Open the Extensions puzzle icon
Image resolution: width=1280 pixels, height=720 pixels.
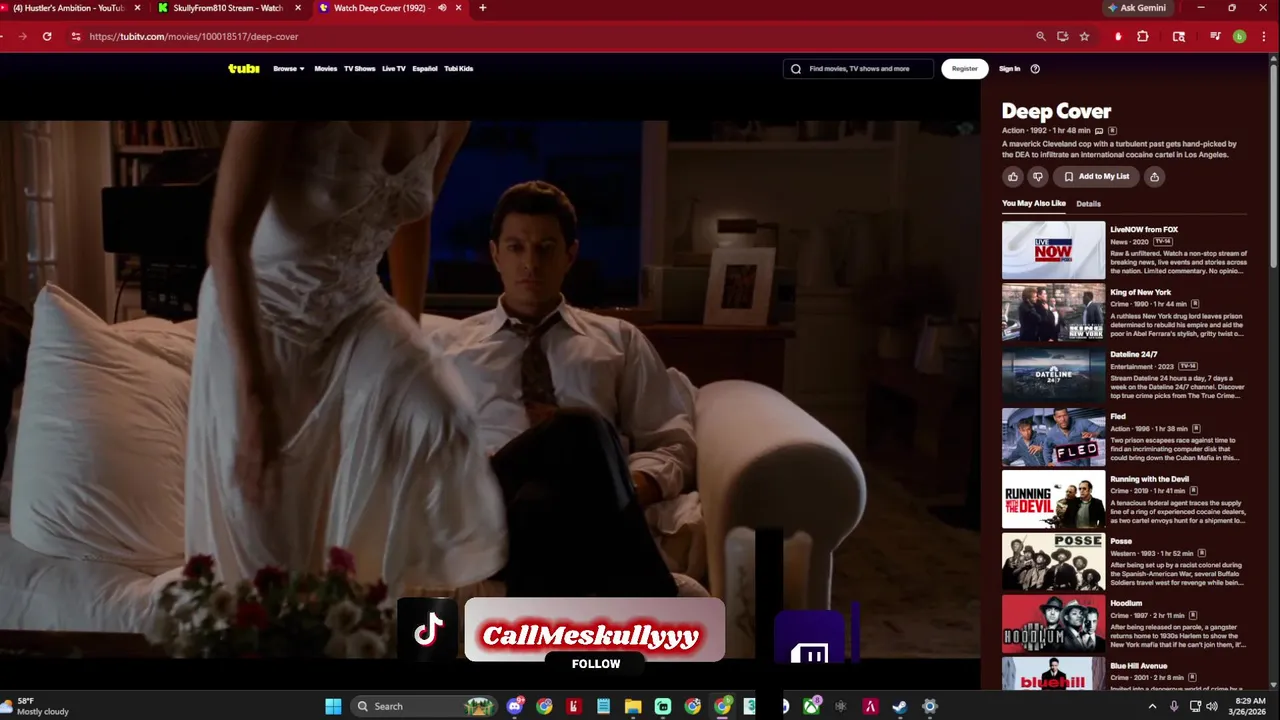pos(1143,36)
